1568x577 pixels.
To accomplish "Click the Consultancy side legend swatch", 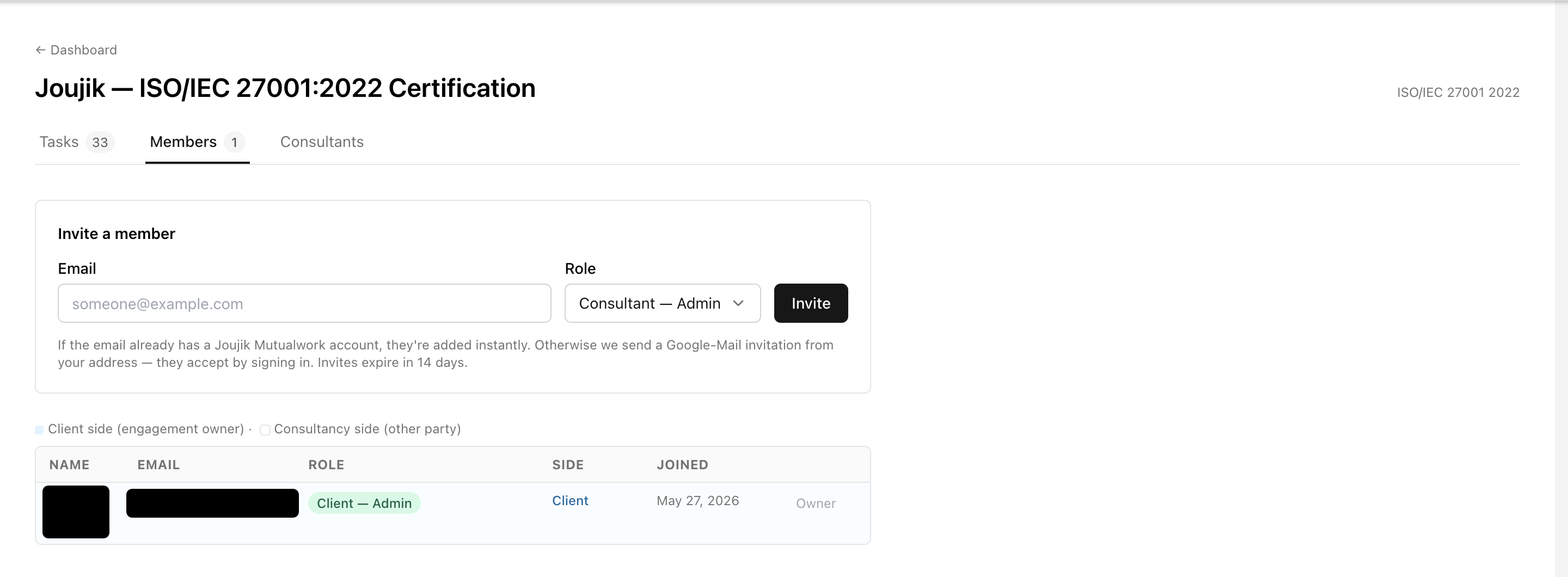I will coord(265,431).
